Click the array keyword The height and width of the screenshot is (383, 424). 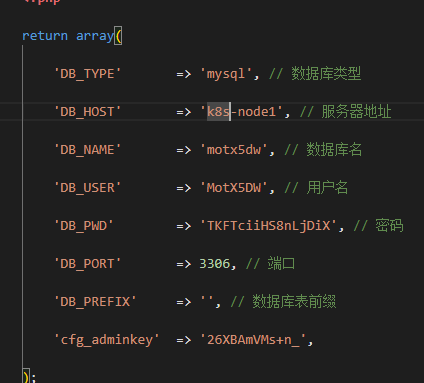coord(95,36)
